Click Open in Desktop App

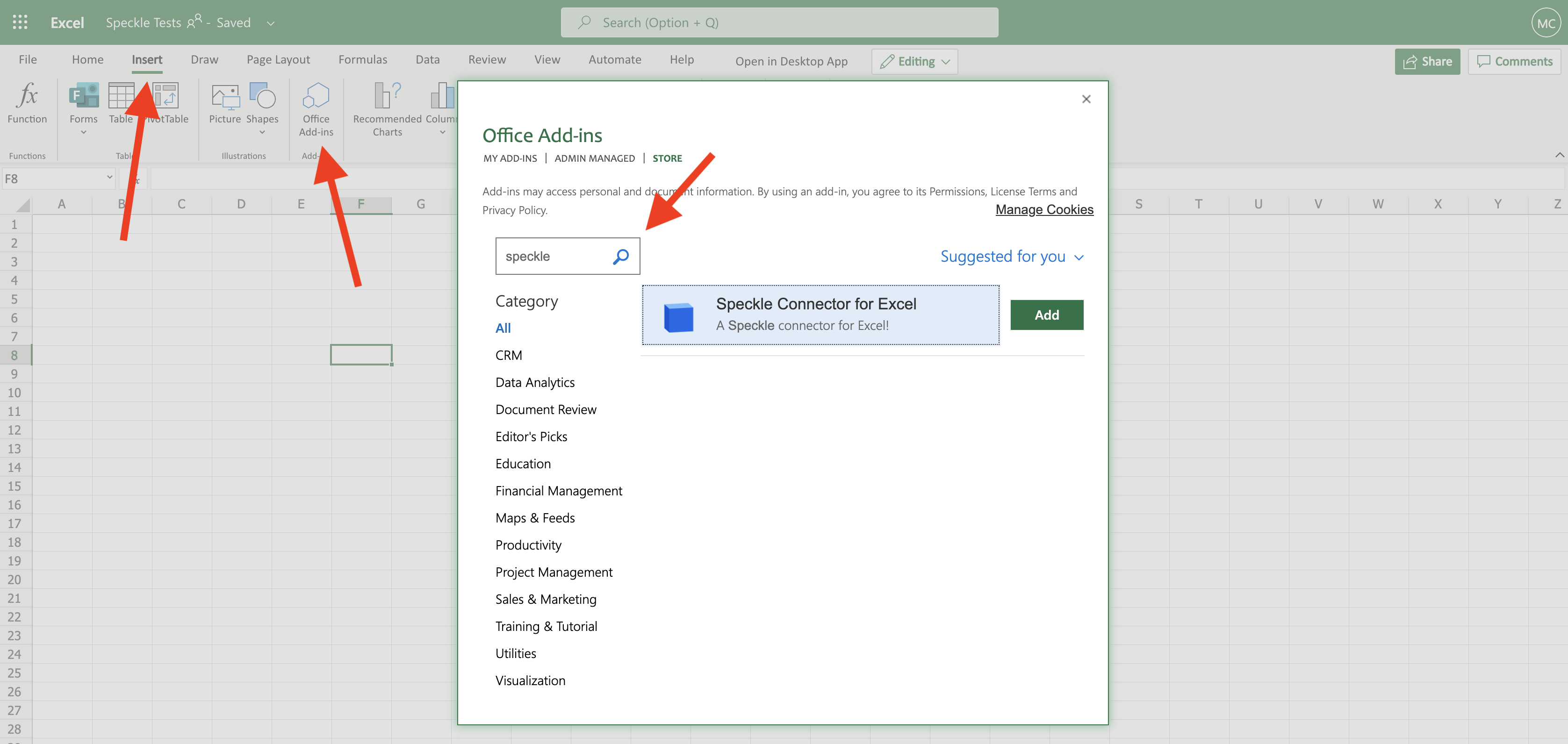(791, 61)
